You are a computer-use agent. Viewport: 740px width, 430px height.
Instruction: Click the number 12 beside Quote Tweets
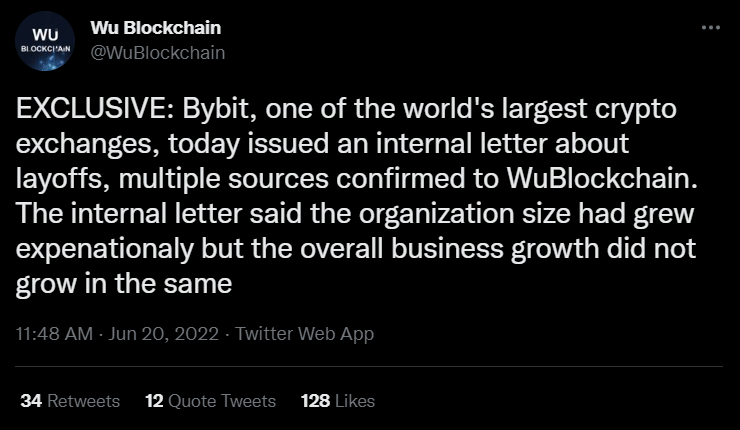[x=154, y=401]
